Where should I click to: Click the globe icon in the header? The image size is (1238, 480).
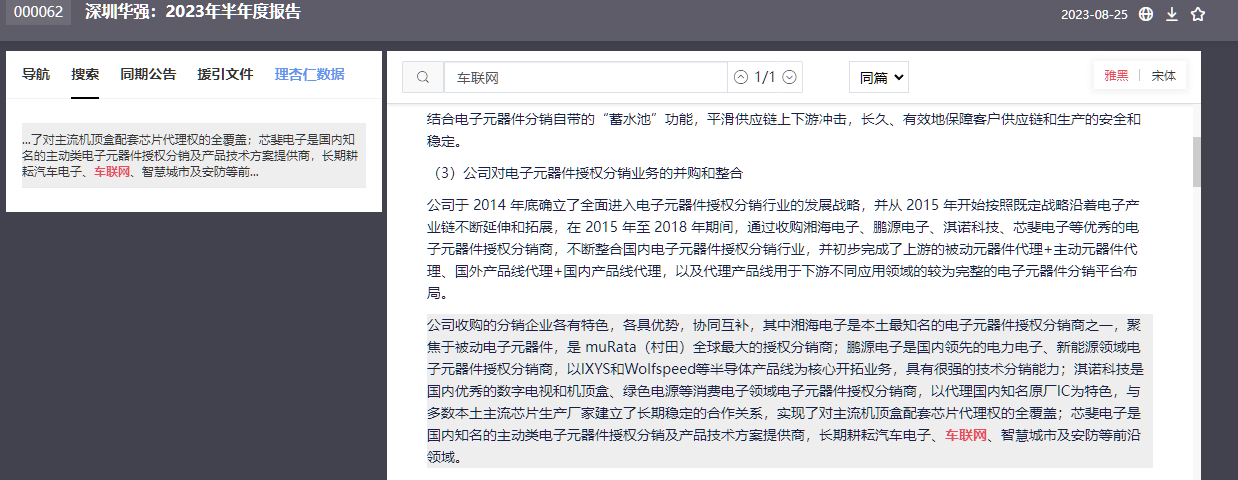point(1146,14)
